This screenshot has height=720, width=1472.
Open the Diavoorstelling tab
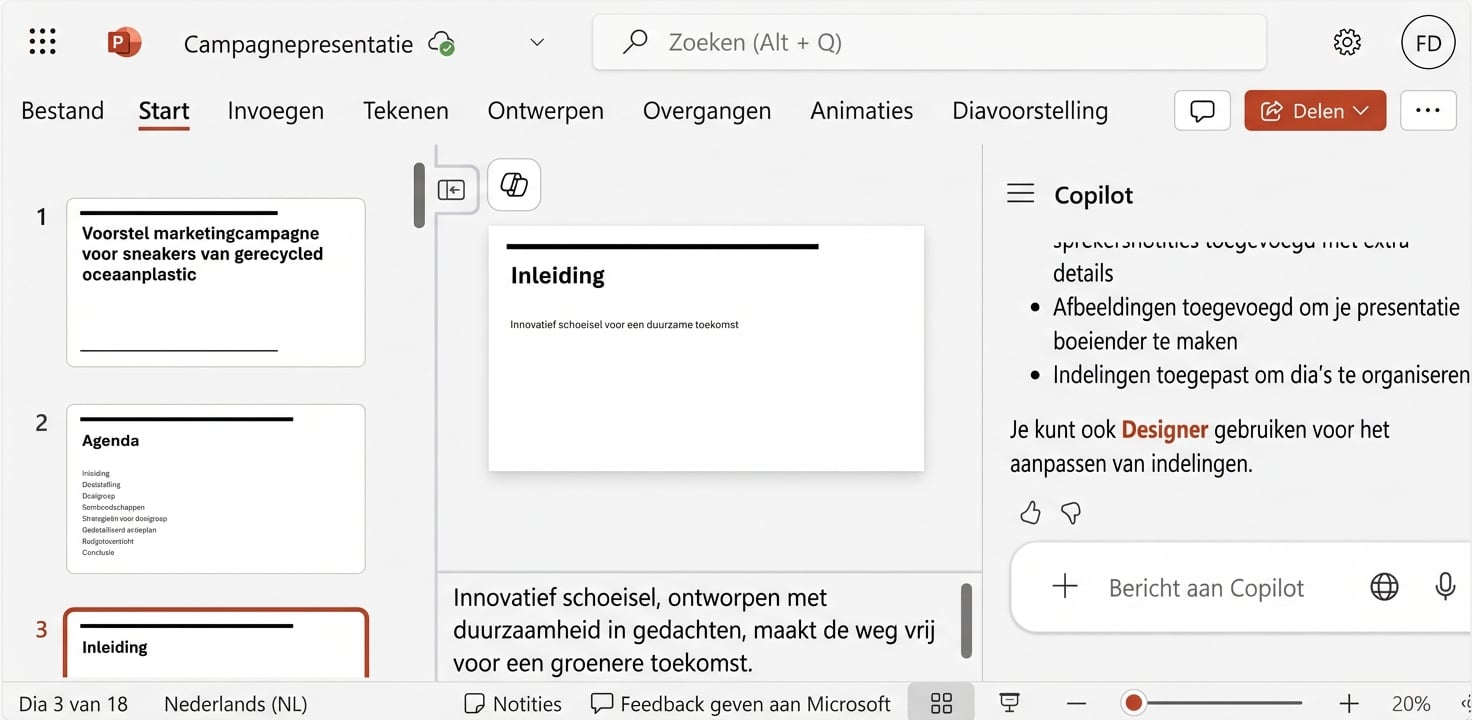tap(1029, 110)
